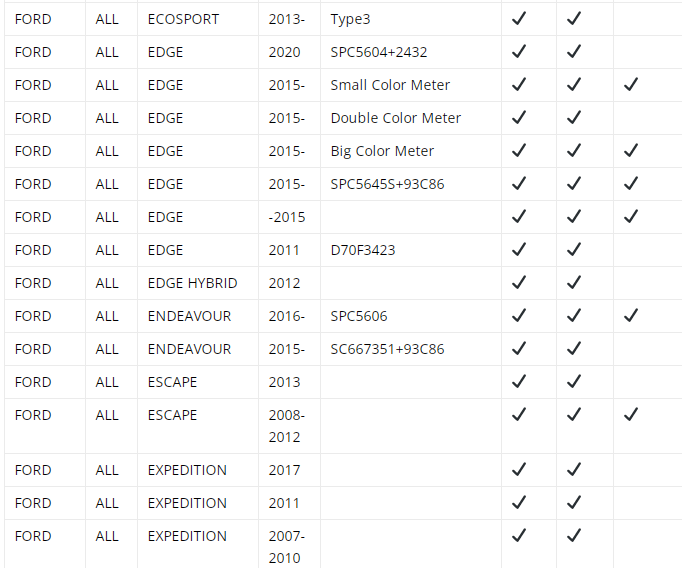Click the third checkmark in the ESCAPE 2008-2012 row
The width and height of the screenshot is (689, 568).
[631, 414]
